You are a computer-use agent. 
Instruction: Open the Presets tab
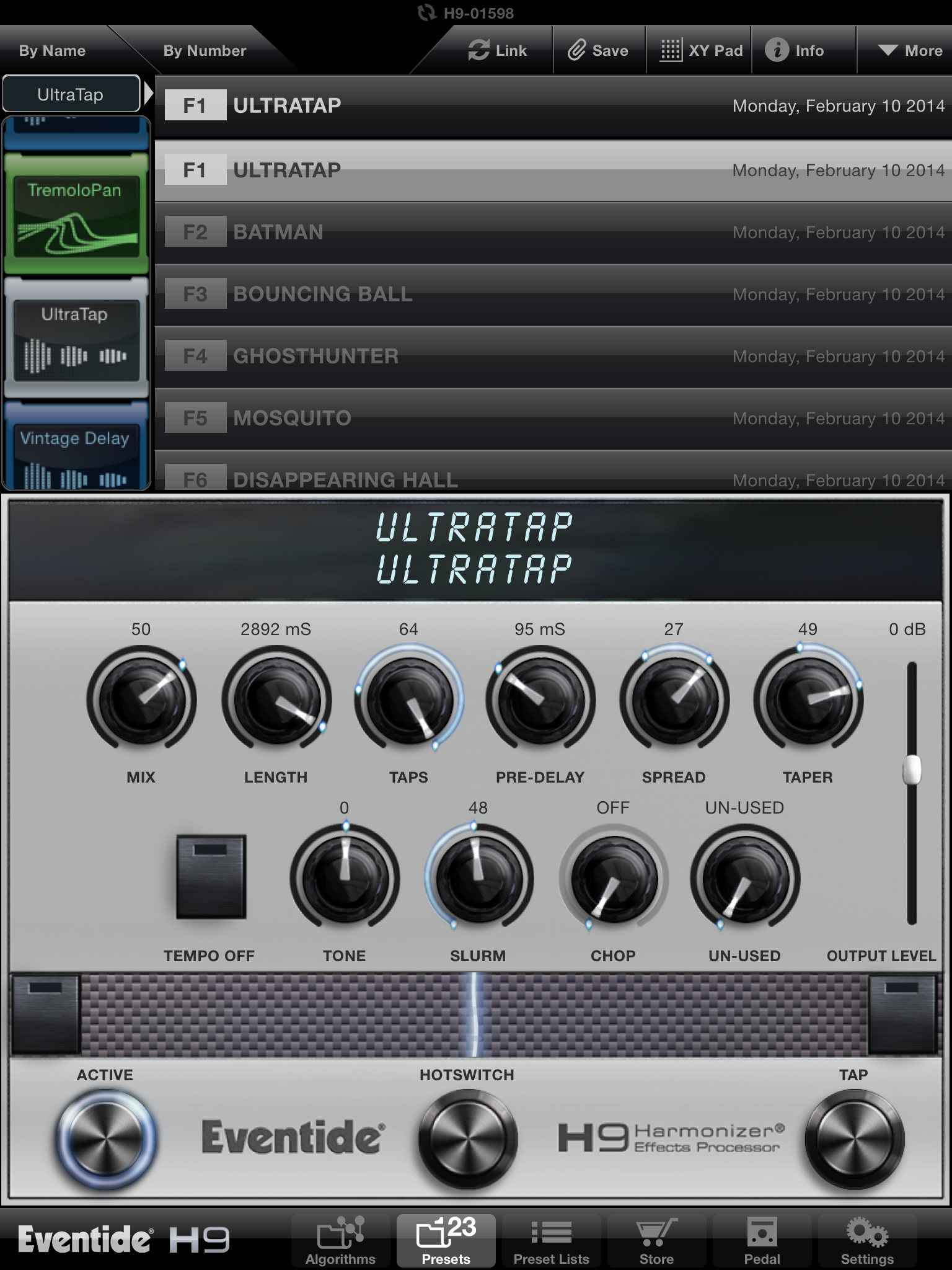point(446,1240)
